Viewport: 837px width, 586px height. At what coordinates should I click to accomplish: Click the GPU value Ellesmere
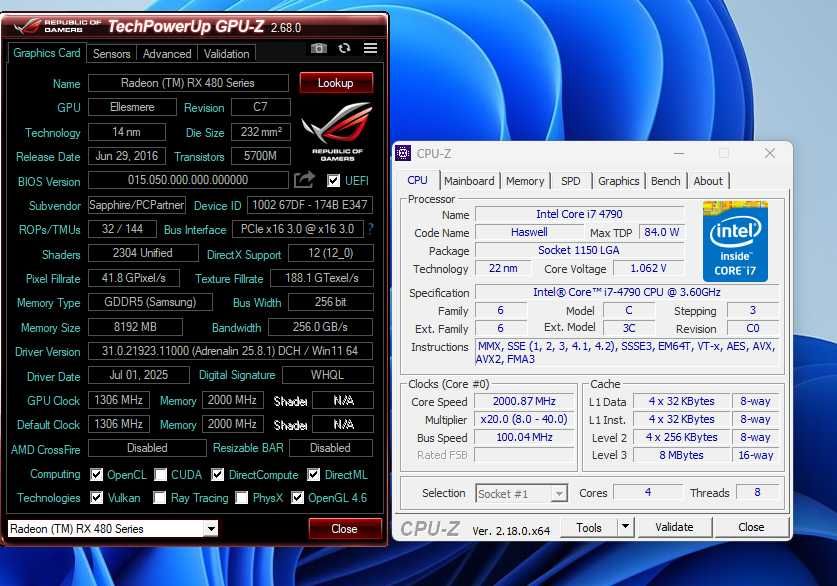point(132,107)
